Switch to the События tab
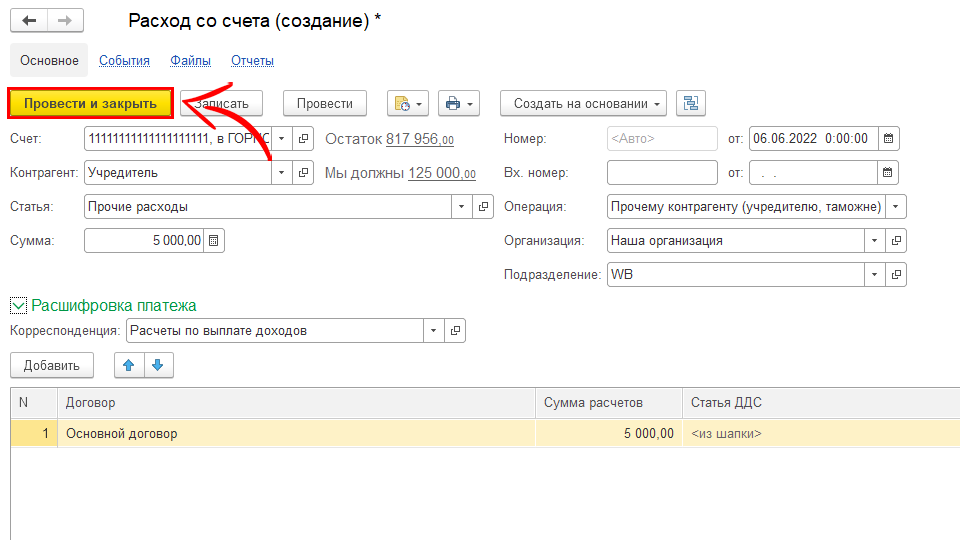 tap(124, 61)
